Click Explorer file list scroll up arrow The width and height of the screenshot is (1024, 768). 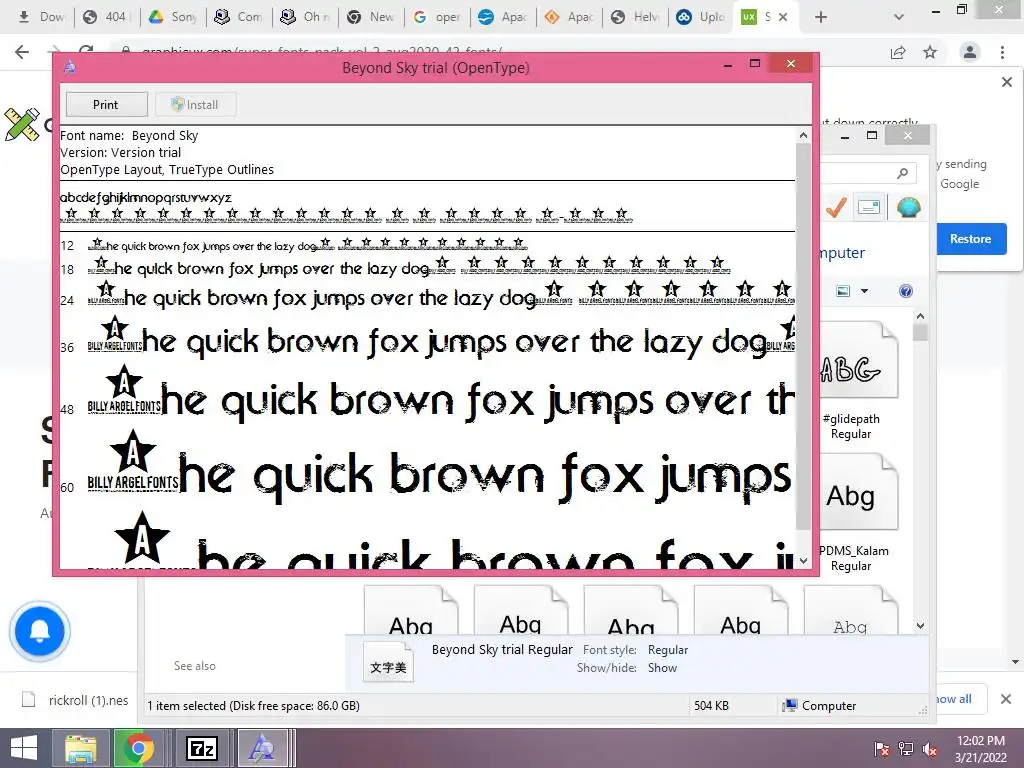pyautogui.click(x=920, y=316)
